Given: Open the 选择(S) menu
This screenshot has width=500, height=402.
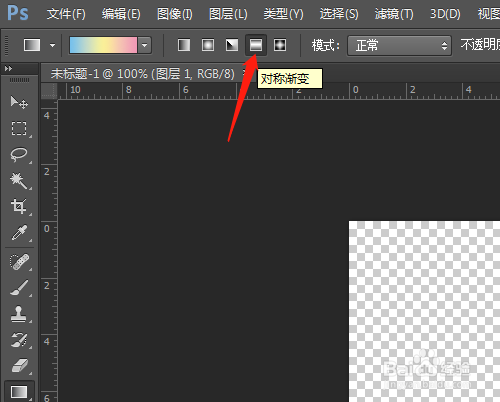Looking at the screenshot, I should click(339, 14).
